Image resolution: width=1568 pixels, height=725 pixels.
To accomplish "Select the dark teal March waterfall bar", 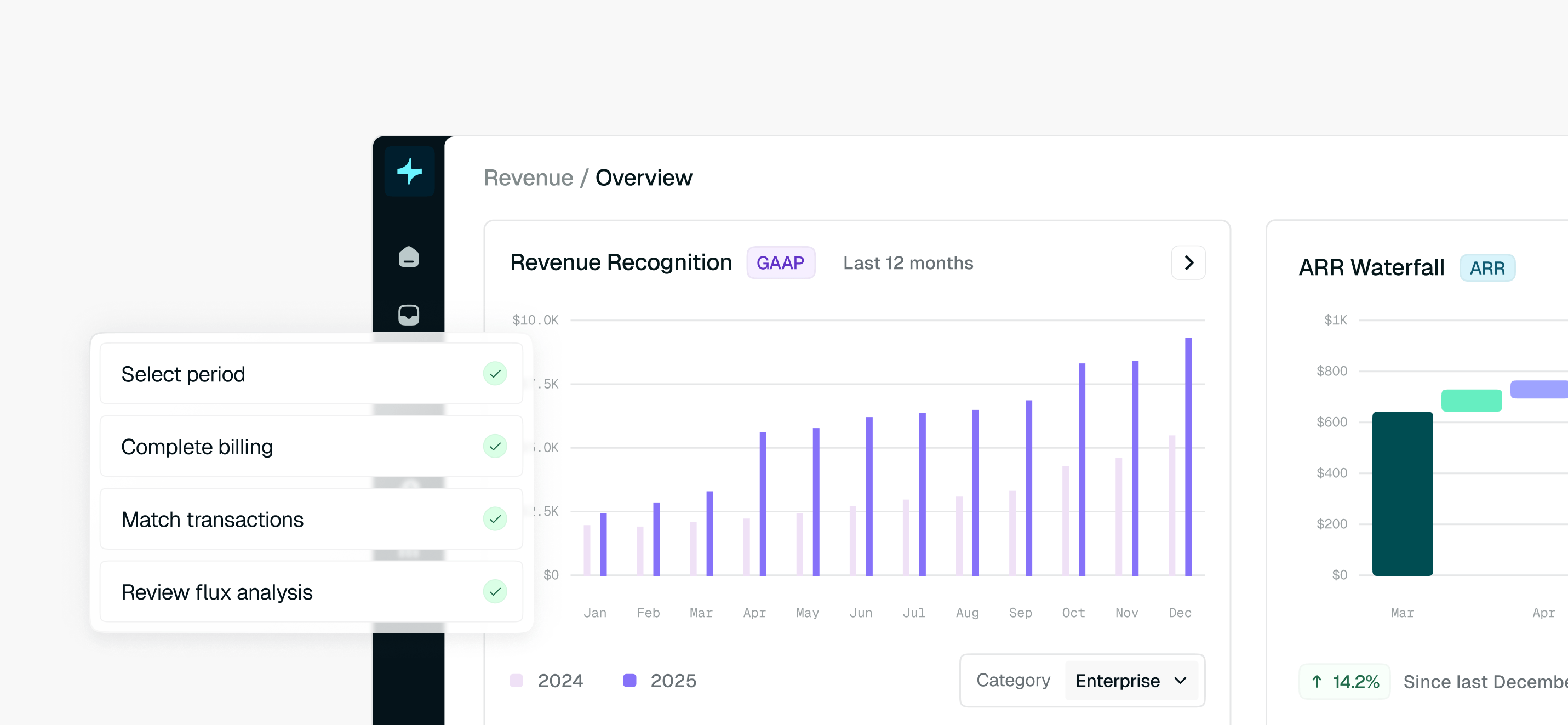I will coord(1403,494).
